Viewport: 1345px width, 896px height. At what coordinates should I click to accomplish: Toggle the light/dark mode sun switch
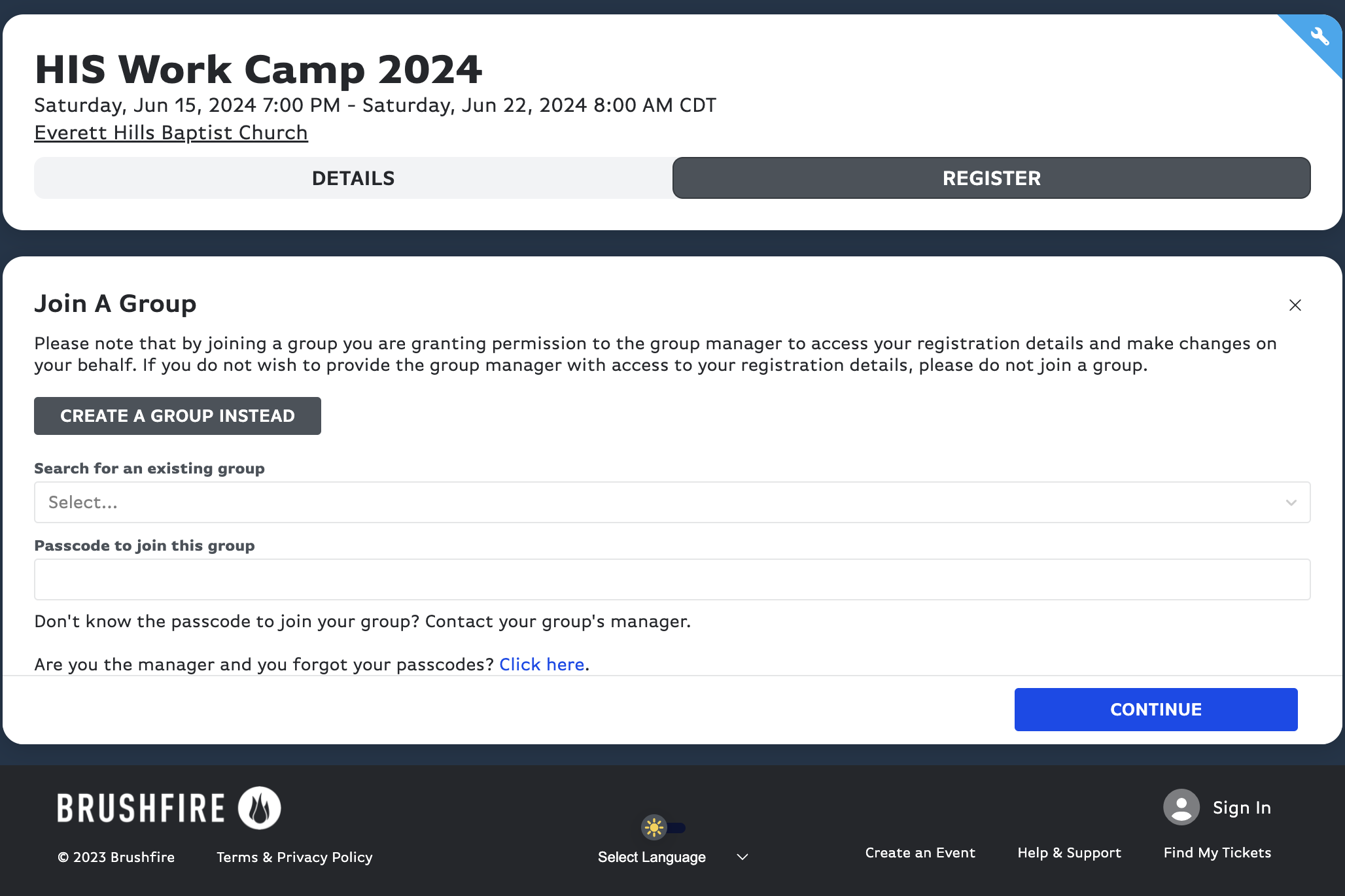[x=663, y=827]
